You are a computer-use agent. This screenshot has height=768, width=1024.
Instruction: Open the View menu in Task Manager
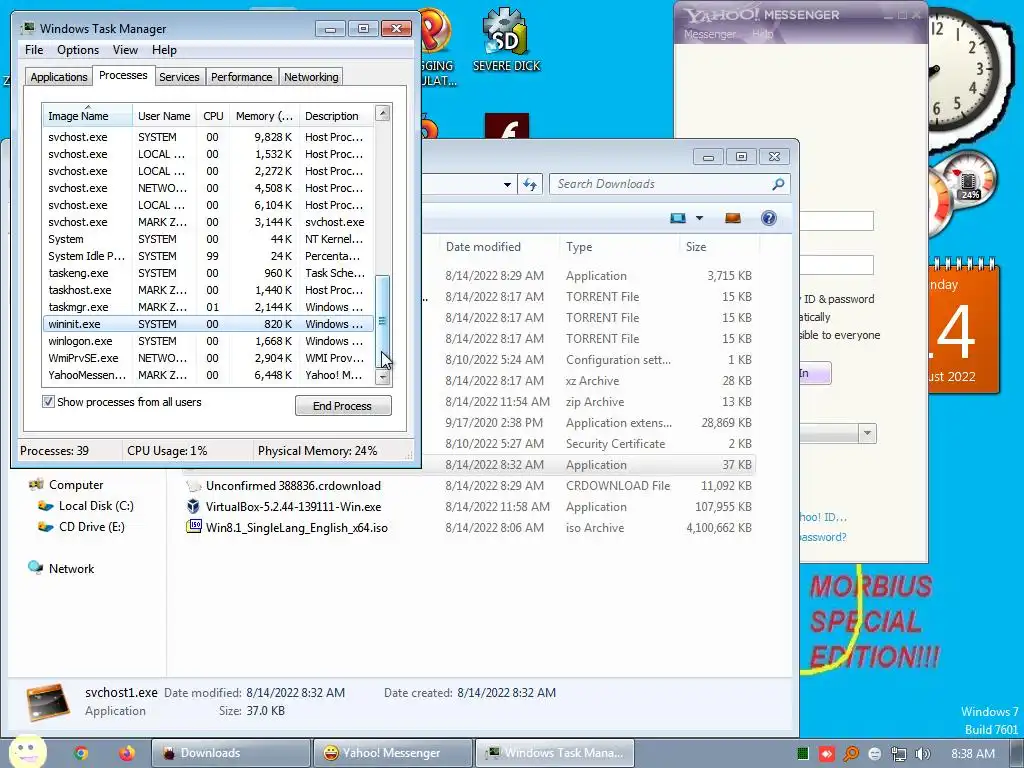tap(125, 50)
